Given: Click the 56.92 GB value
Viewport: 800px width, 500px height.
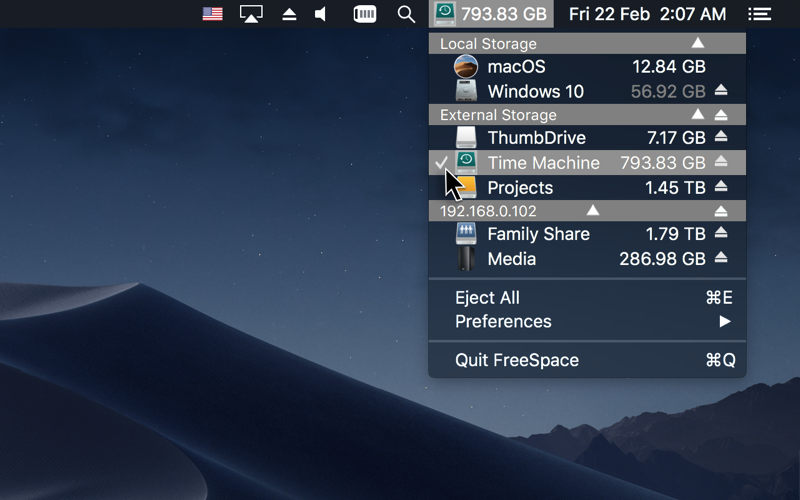Looking at the screenshot, I should (668, 91).
